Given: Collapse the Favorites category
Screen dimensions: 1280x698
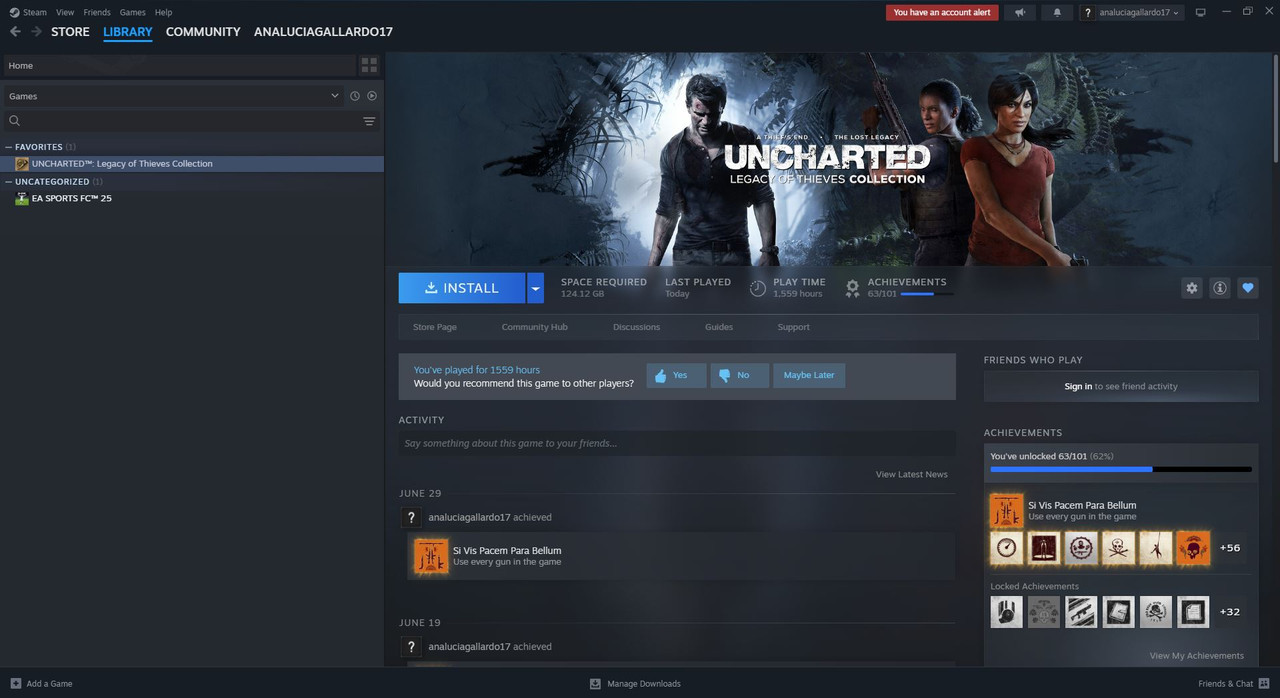Looking at the screenshot, I should pos(8,147).
